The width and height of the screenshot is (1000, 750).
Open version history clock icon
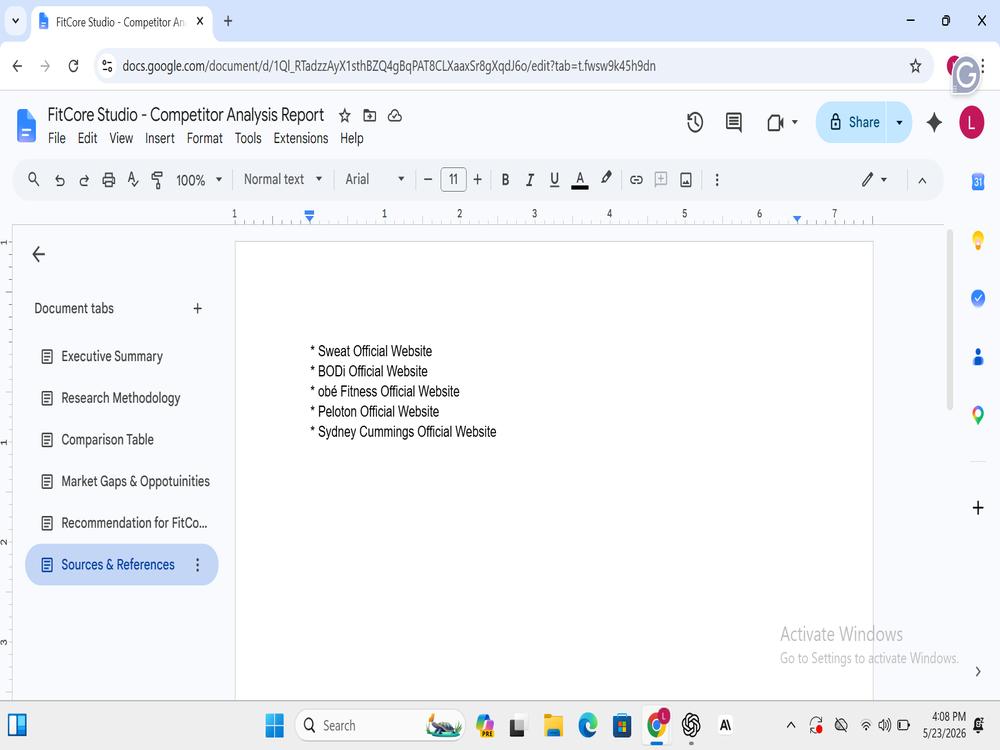(x=695, y=122)
